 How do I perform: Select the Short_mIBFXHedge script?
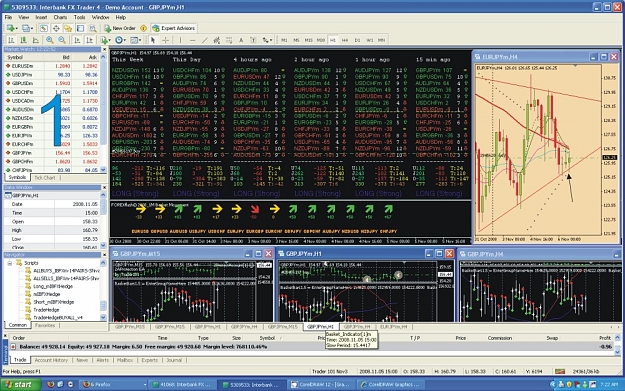click(x=53, y=302)
